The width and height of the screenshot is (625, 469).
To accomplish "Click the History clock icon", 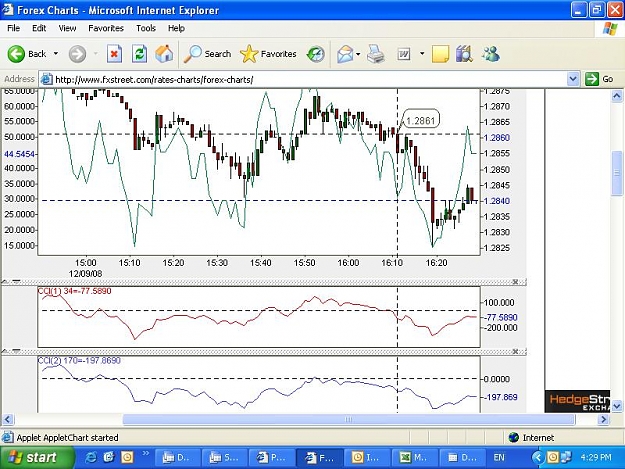I will (316, 54).
